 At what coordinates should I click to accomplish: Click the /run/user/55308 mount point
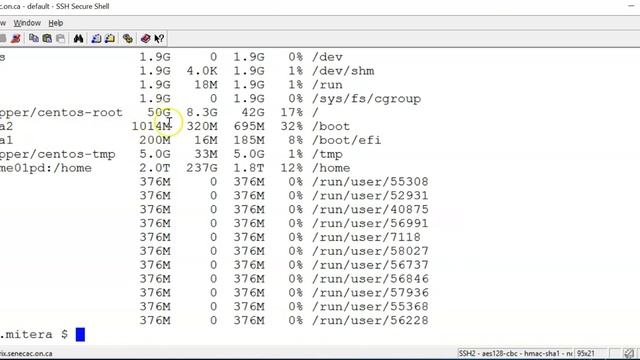pos(370,182)
